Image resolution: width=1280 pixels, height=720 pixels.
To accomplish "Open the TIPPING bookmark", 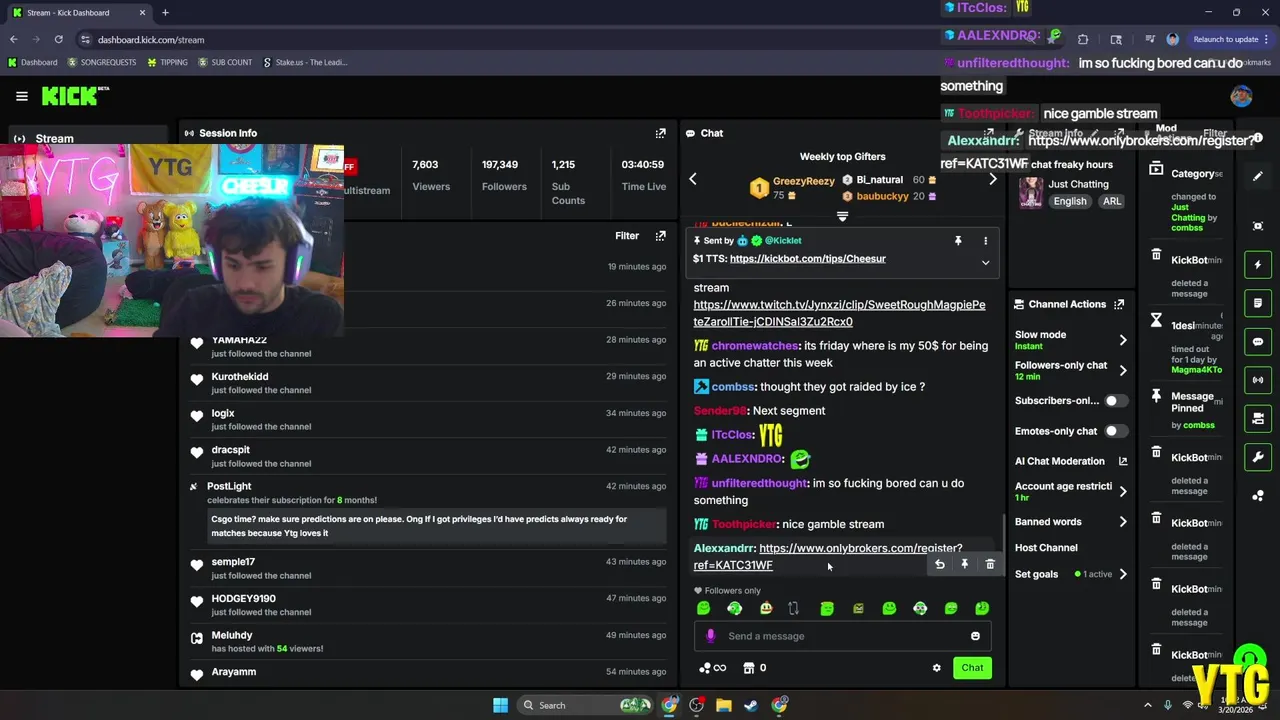I will (x=167, y=62).
